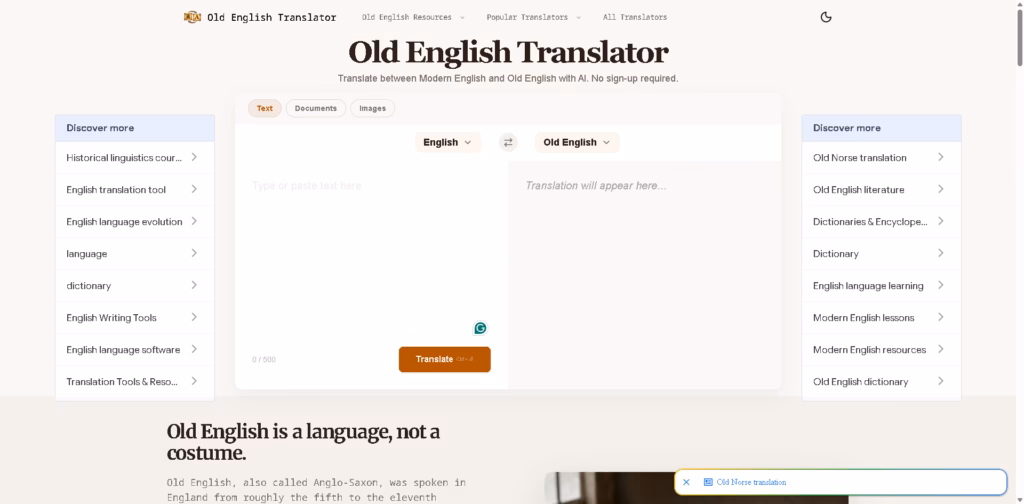Switch to the Documents tab
Viewport: 1024px width, 504px height.
[x=315, y=108]
